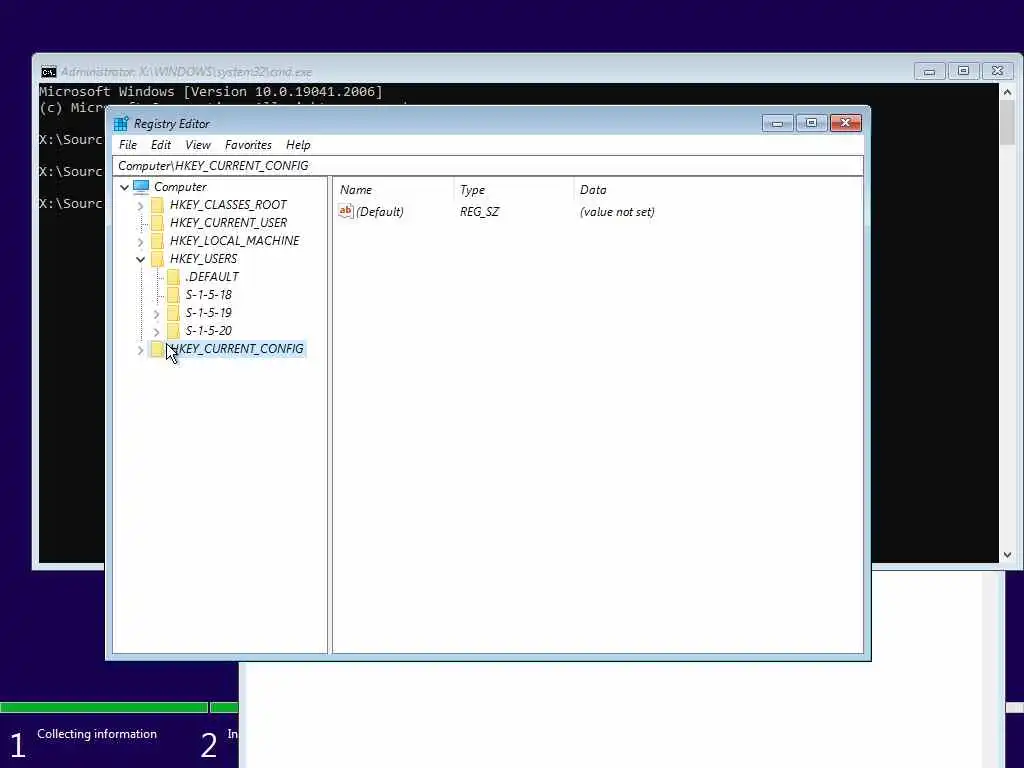Click the HKEY_LOCAL_MACHINE folder icon
The image size is (1024, 768).
[157, 241]
